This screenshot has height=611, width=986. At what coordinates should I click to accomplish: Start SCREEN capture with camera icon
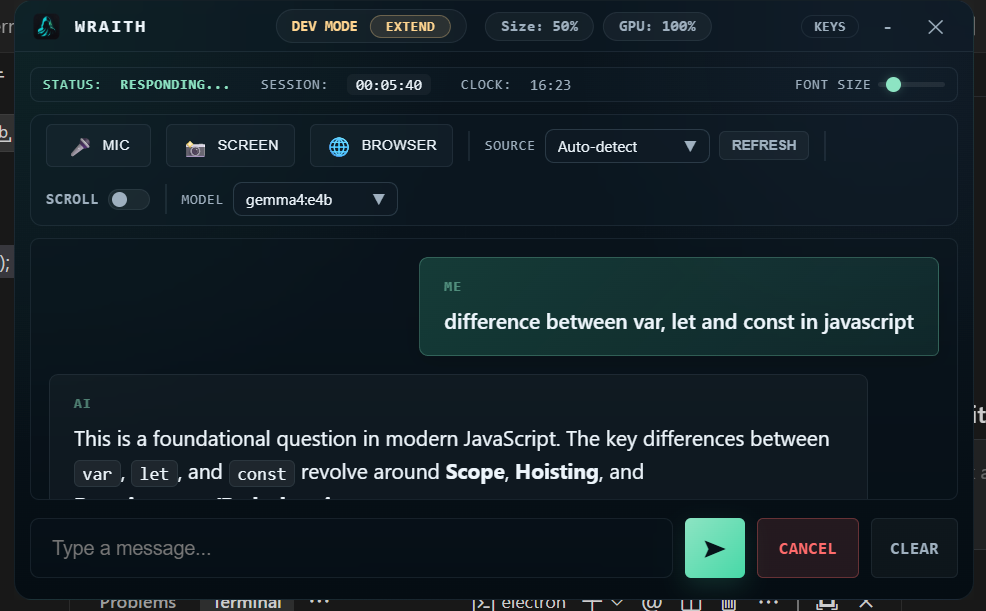click(230, 145)
